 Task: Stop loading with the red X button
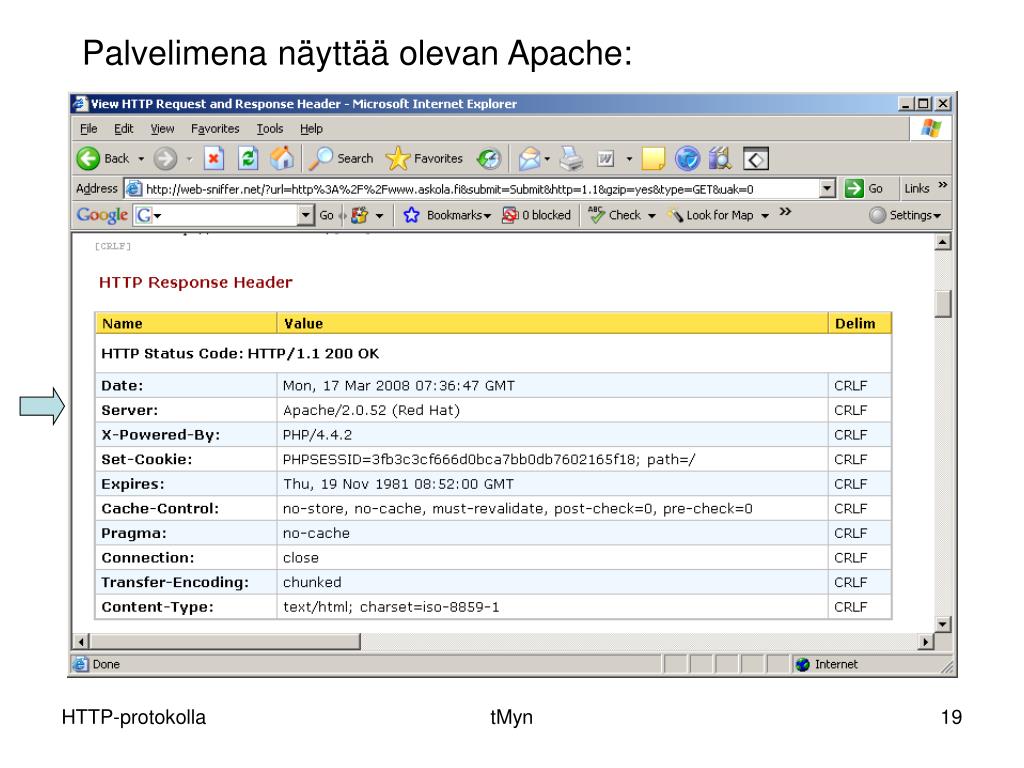point(214,159)
